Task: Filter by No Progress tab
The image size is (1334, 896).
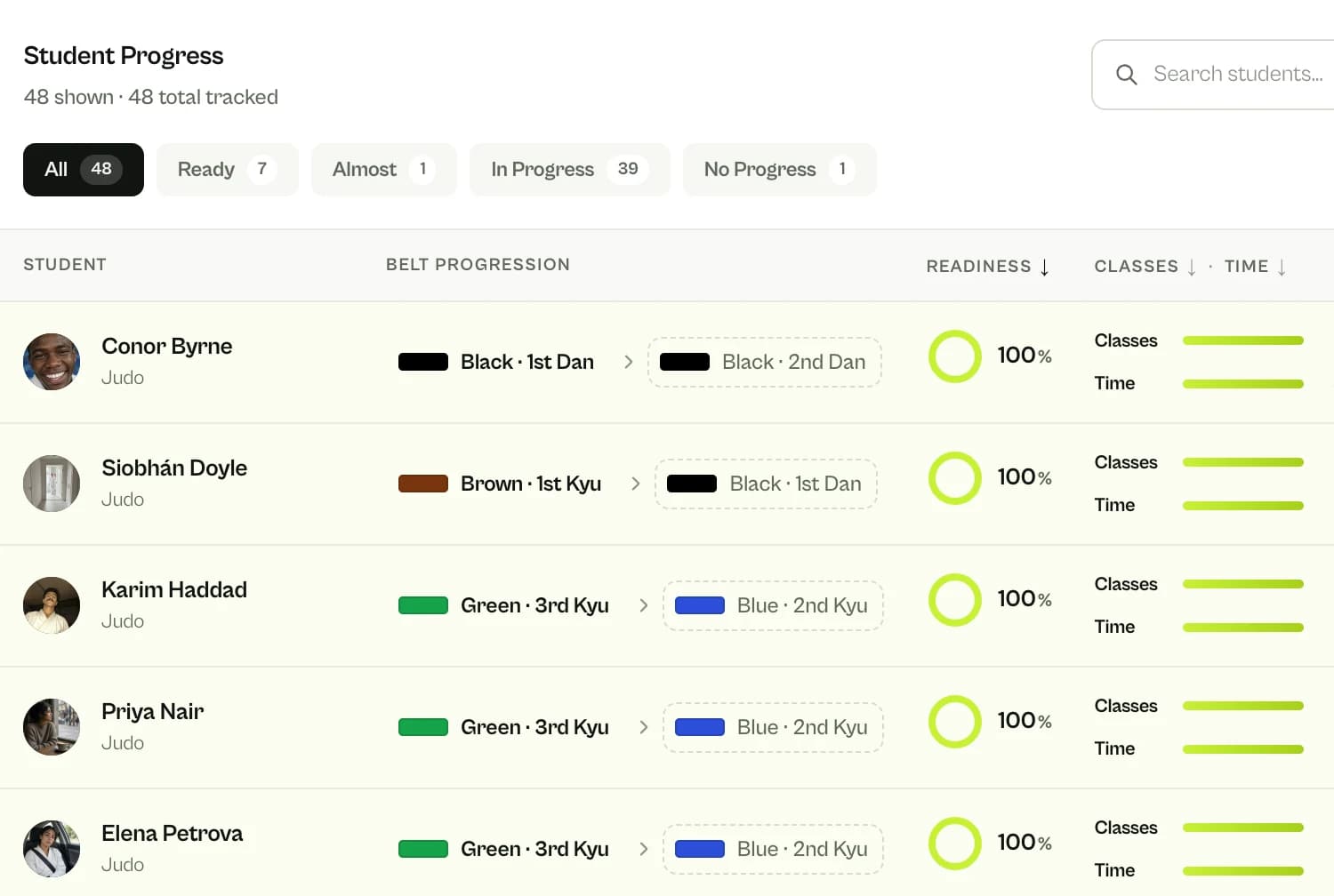Action: click(x=780, y=170)
